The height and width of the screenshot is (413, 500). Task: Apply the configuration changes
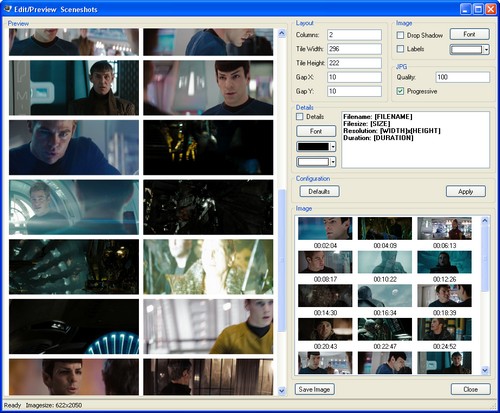pos(466,191)
